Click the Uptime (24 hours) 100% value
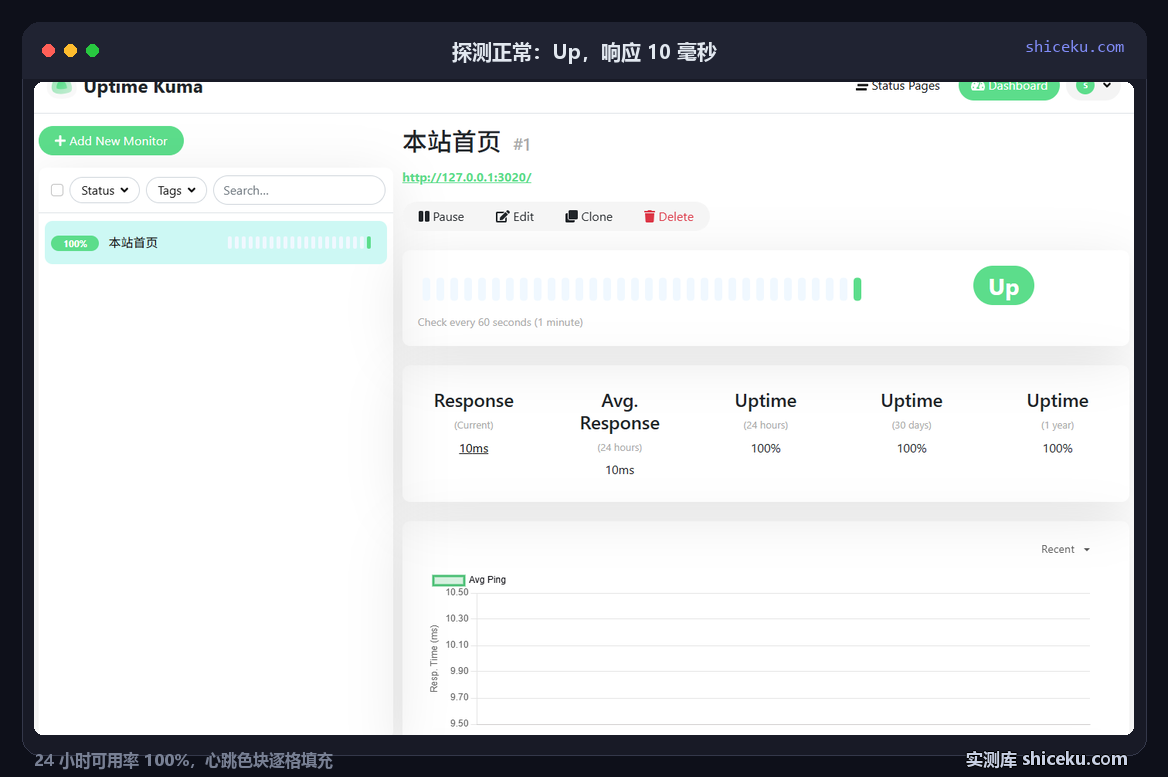Screen dimensions: 1168x777 765,448
